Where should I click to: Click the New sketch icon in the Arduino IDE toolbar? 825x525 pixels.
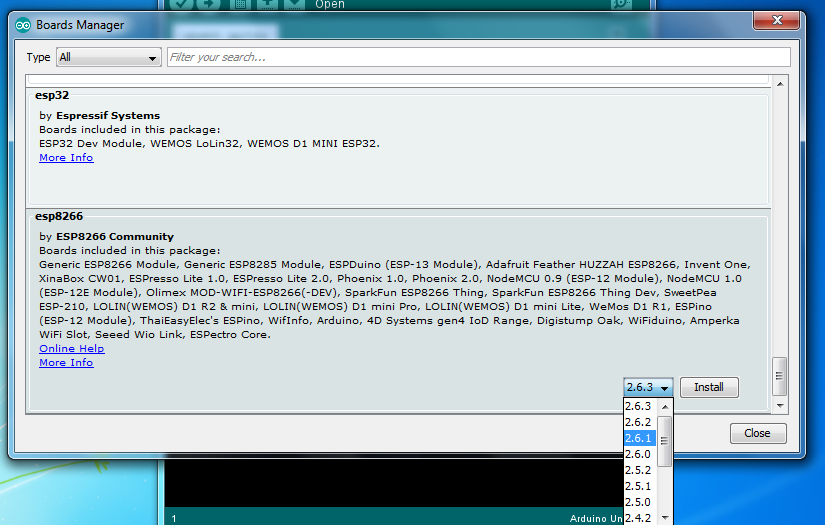(240, 4)
